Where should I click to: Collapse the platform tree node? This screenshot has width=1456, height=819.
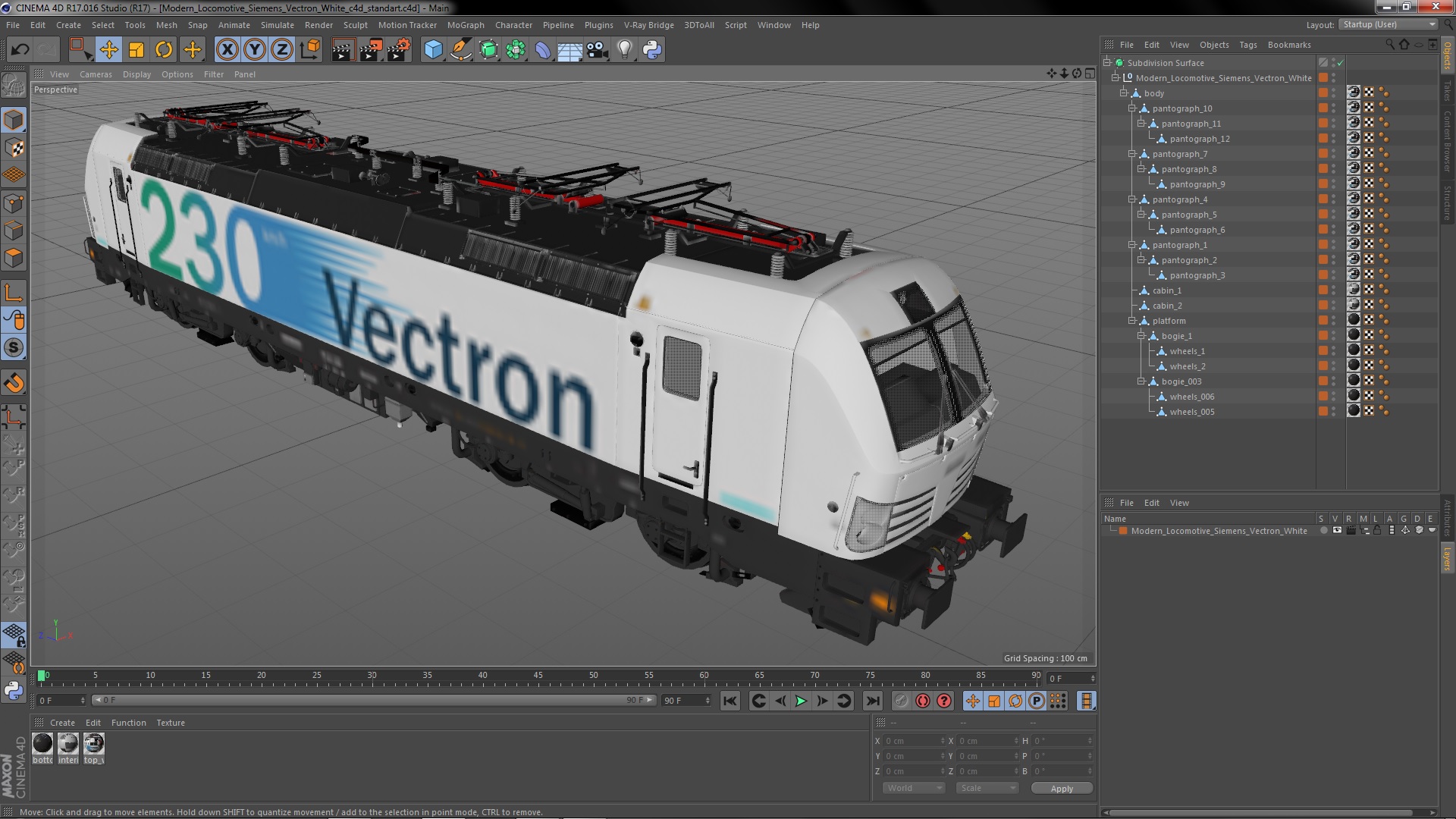[1132, 321]
